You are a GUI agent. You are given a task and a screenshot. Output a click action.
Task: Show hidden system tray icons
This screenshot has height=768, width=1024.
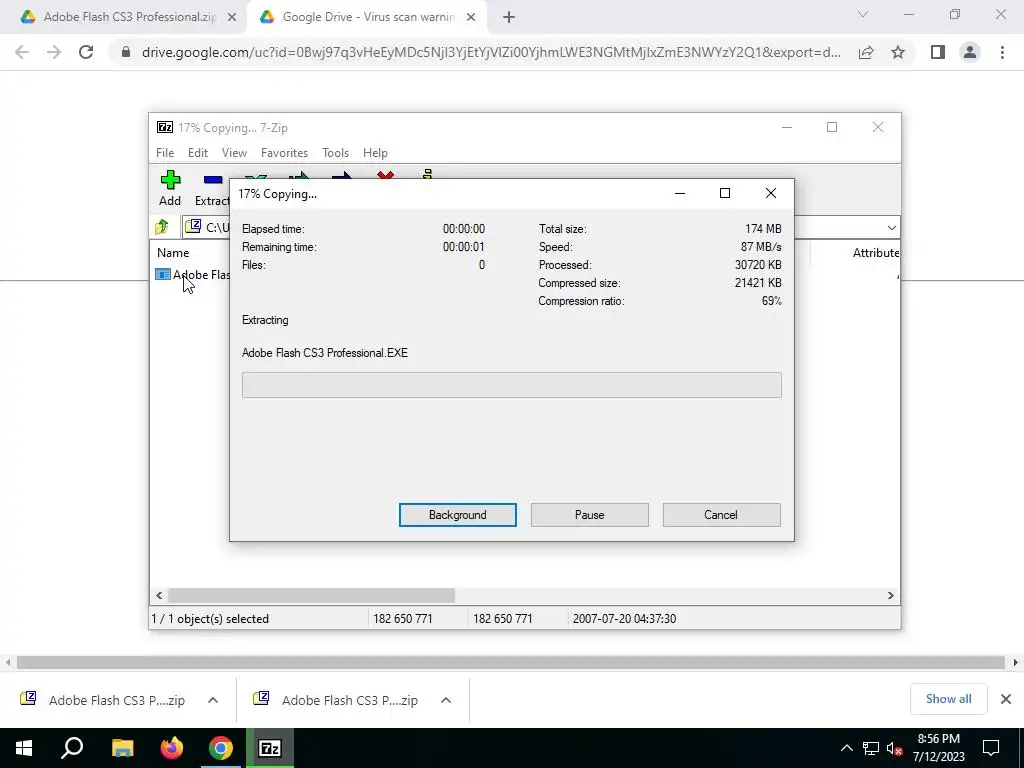(x=846, y=748)
